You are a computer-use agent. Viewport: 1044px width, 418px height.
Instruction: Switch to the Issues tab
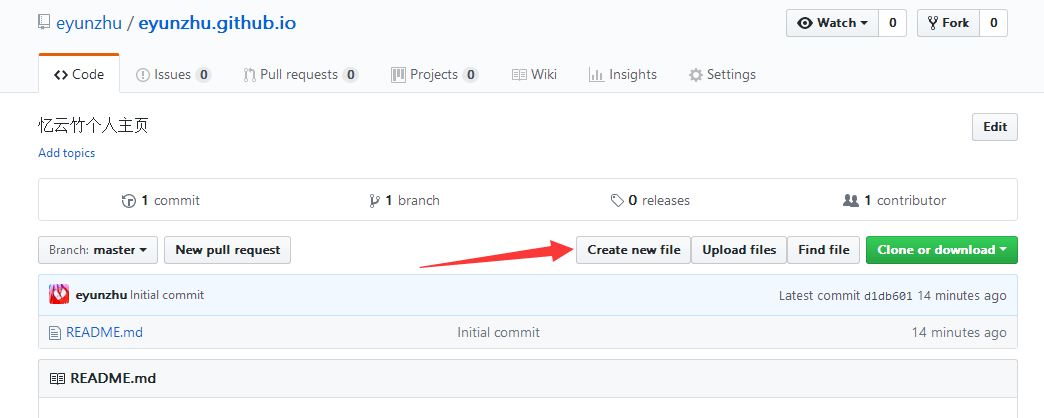pyautogui.click(x=173, y=75)
